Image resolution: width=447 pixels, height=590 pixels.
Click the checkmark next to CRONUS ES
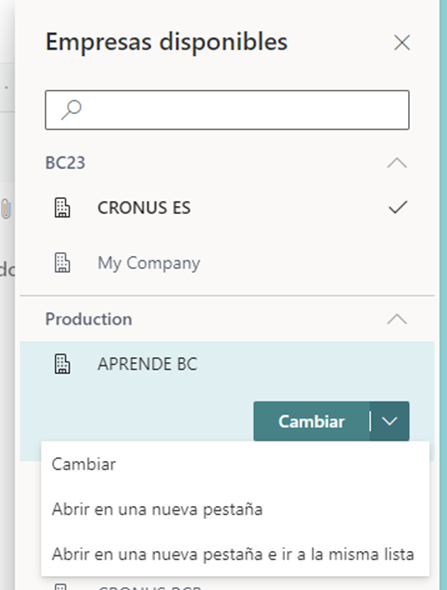[x=398, y=207]
